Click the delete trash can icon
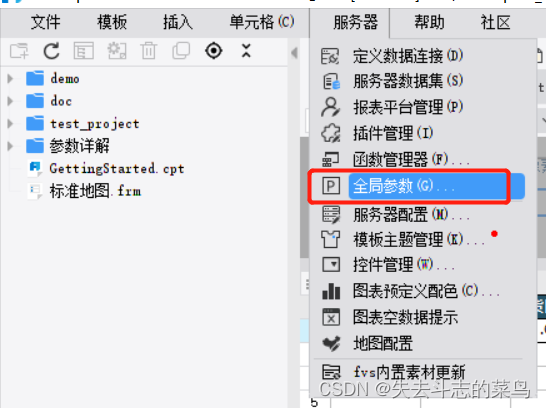The height and width of the screenshot is (408, 546). [x=149, y=51]
